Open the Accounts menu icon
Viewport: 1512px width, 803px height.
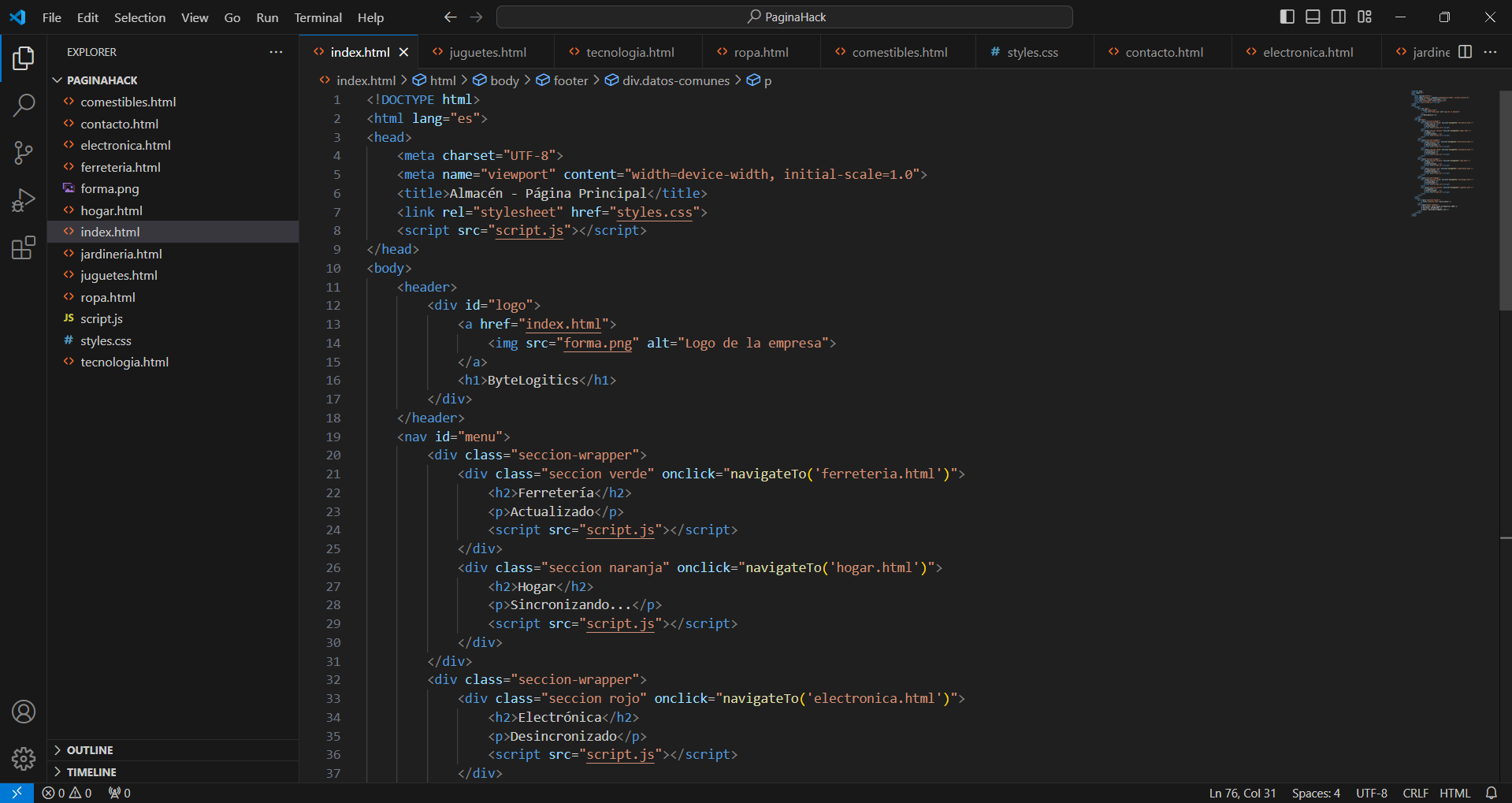coord(24,712)
